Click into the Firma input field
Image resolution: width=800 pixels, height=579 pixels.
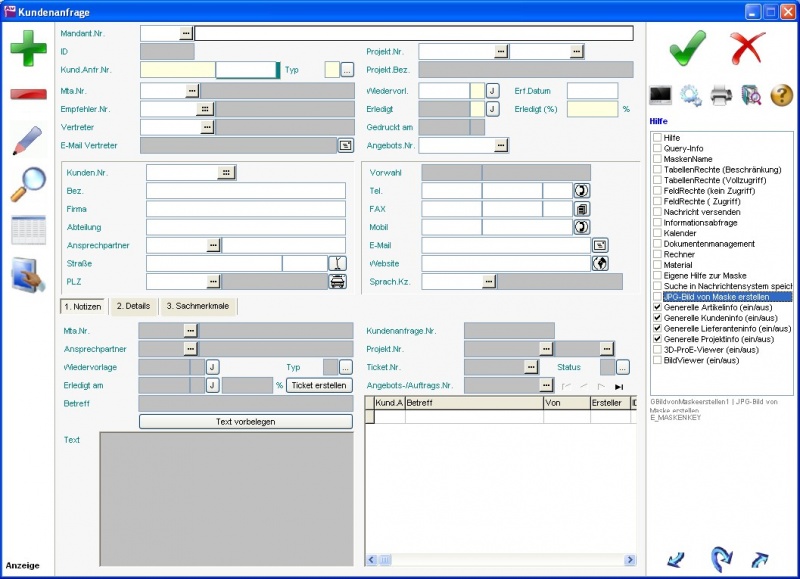245,209
